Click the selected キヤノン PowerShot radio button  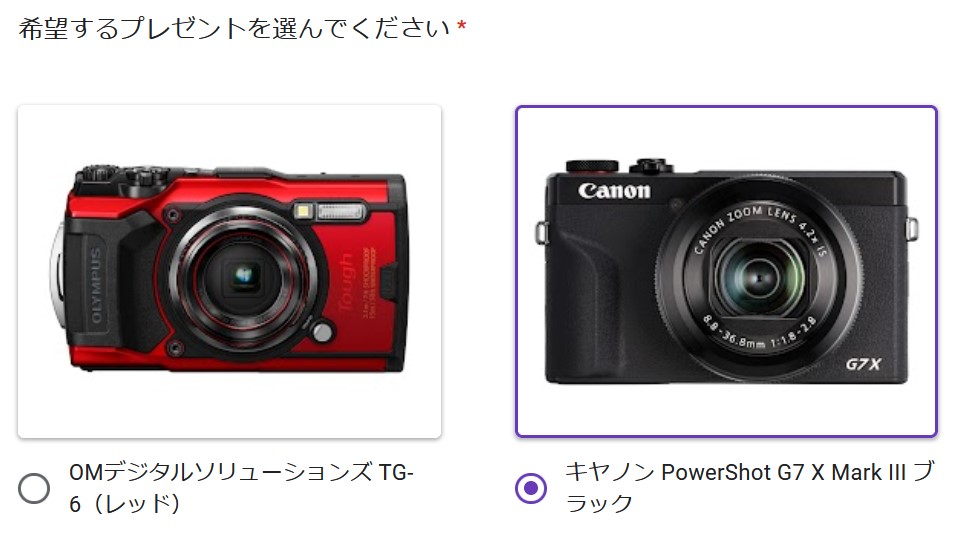coord(531,488)
